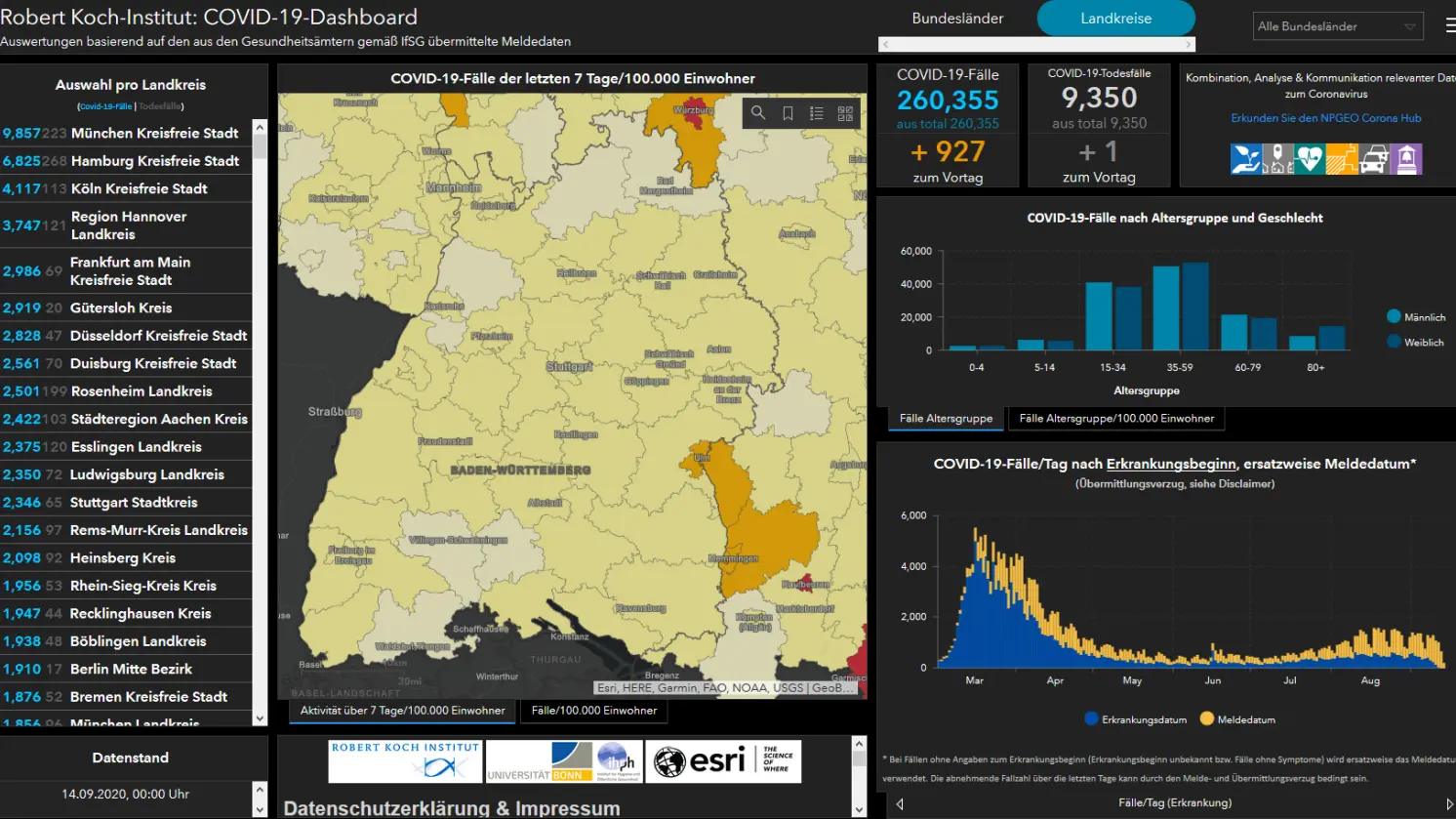Open the Alle Bundesländer dropdown
Viewport: 1456px width, 819px height.
point(1338,26)
